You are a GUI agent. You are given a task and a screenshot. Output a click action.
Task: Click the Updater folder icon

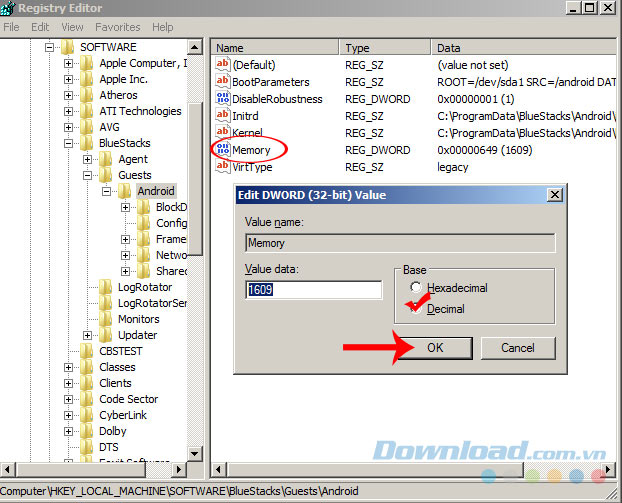point(106,335)
